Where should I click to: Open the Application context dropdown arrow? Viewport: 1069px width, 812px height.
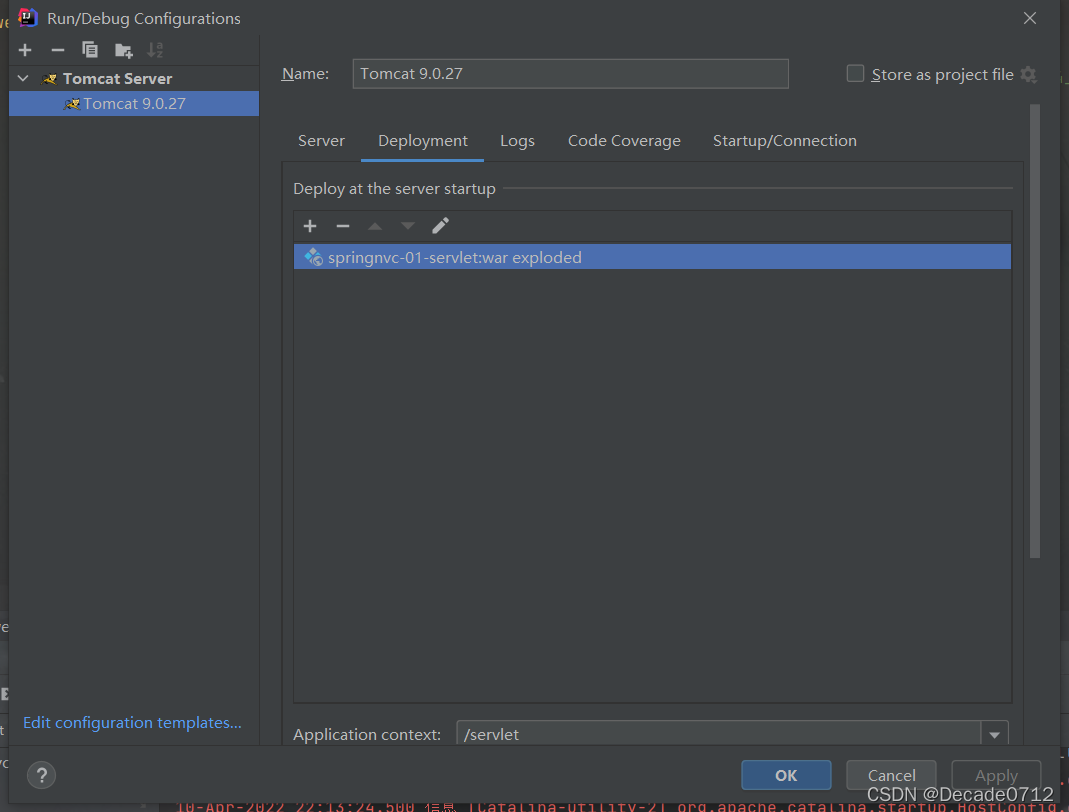(x=995, y=734)
